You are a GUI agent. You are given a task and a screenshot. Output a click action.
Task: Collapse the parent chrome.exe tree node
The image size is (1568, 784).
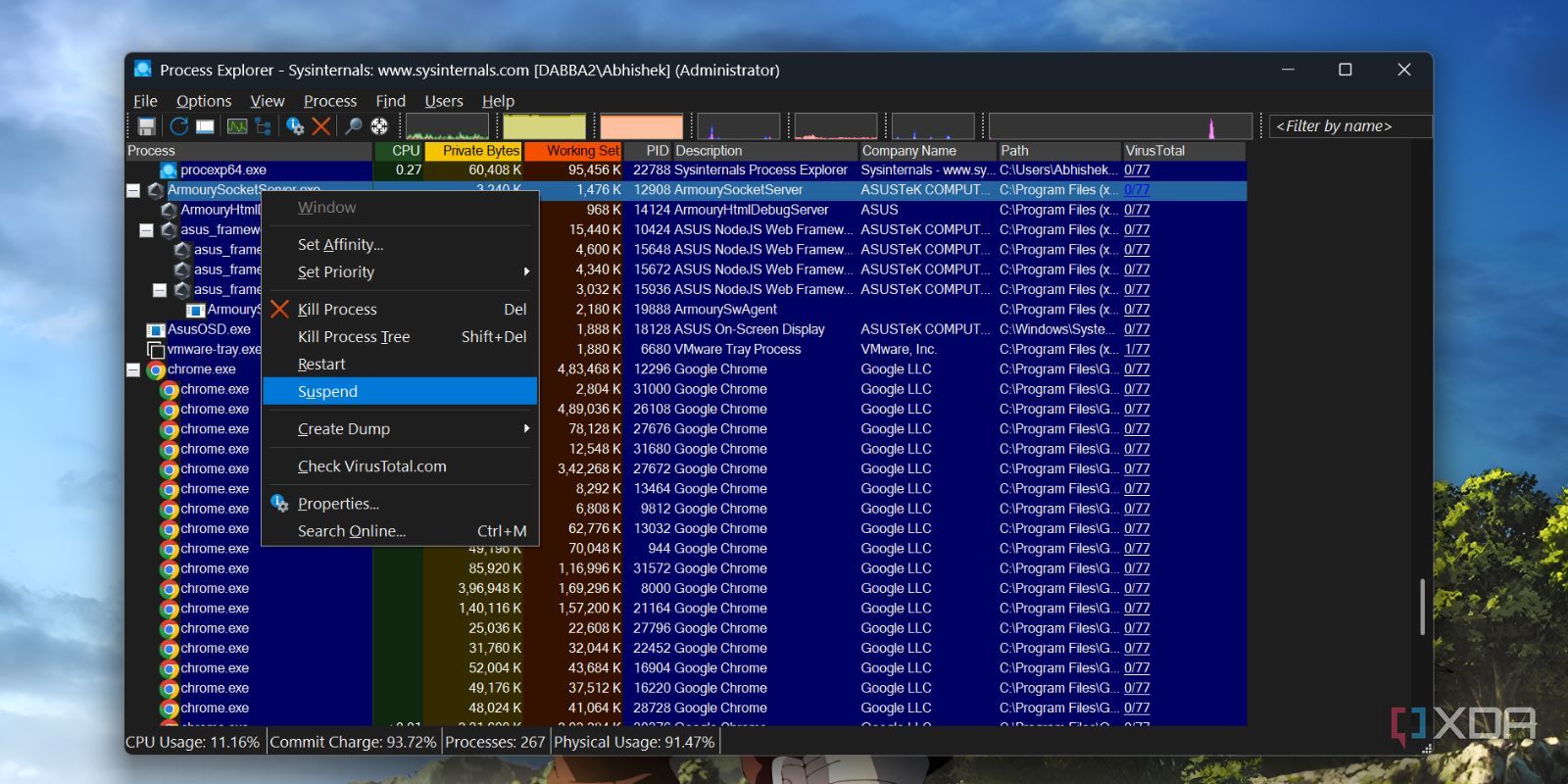[133, 370]
